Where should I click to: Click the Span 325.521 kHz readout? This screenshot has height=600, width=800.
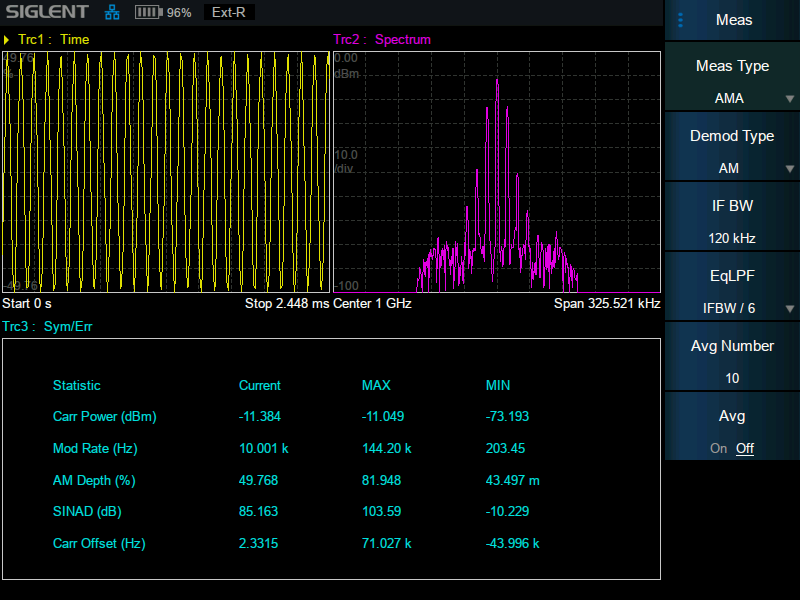coord(607,303)
